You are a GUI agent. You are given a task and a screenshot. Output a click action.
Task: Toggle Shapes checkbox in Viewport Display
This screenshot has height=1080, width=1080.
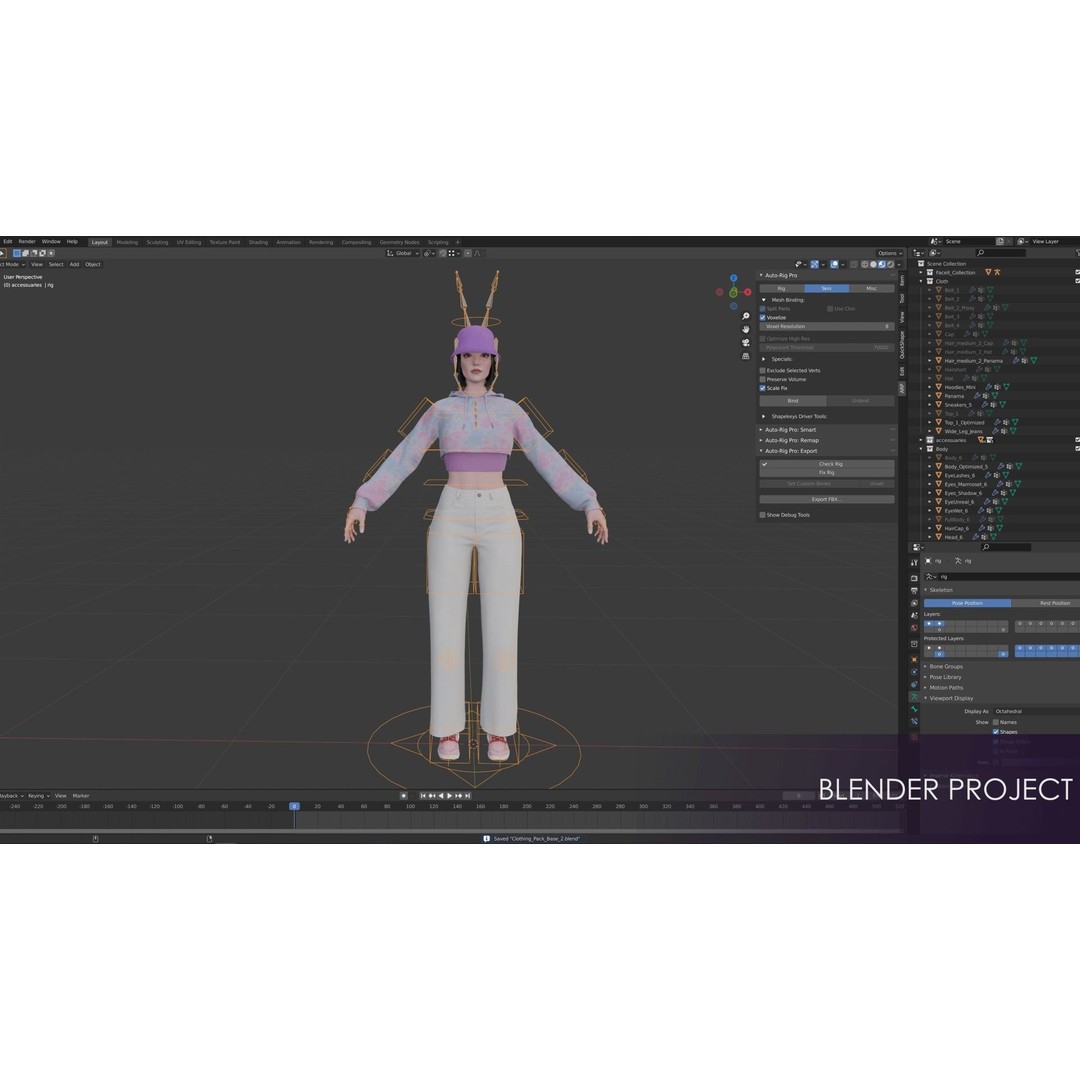(996, 732)
